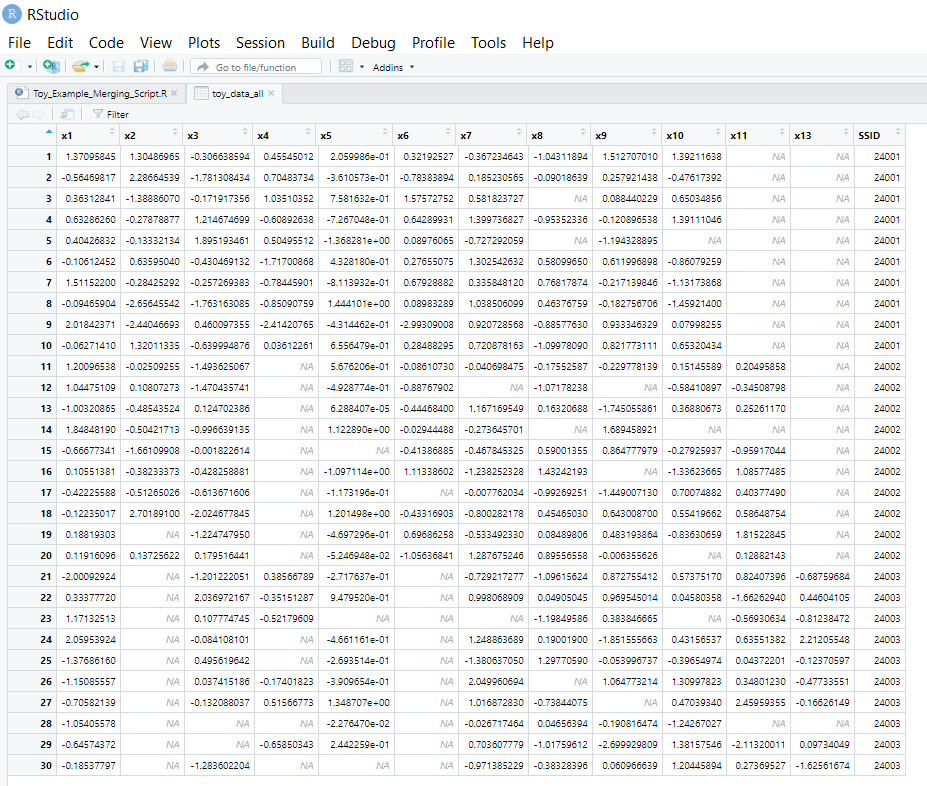This screenshot has width=927, height=786.
Task: Click the back navigation arrow above the data viewer
Action: (x=24, y=113)
